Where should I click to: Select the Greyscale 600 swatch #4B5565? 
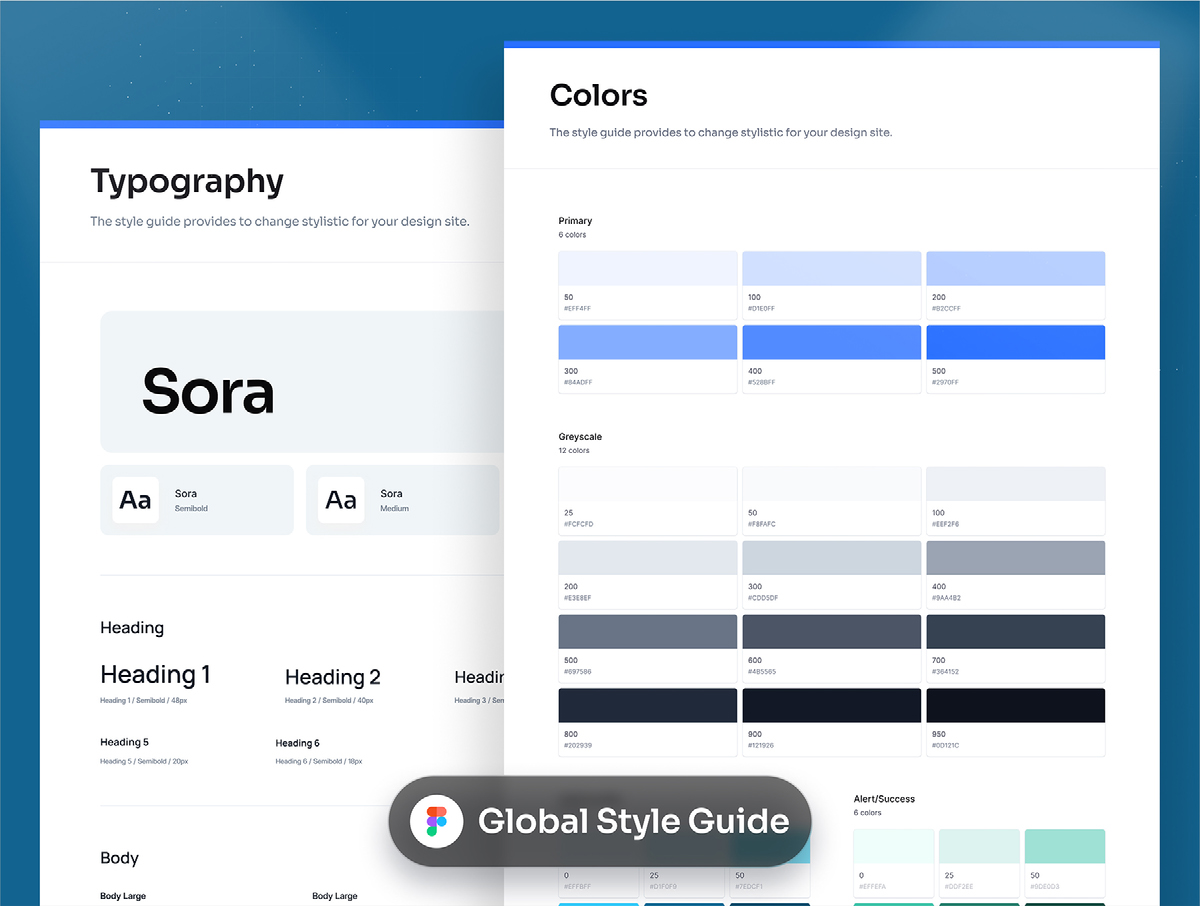(832, 649)
